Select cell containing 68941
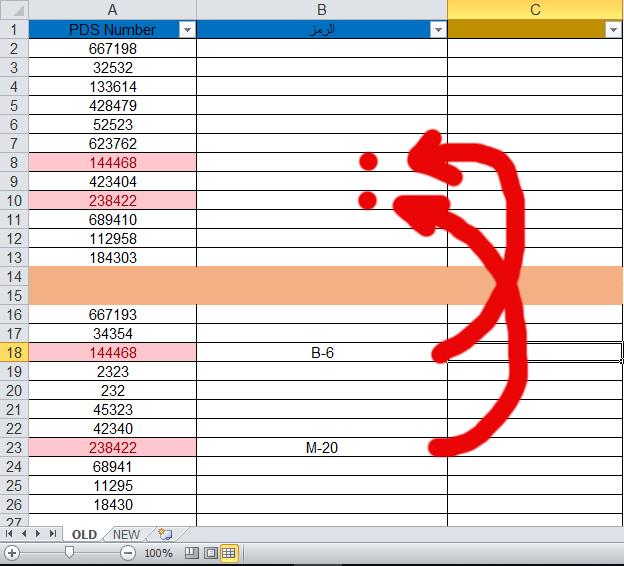The height and width of the screenshot is (566, 624). click(113, 466)
